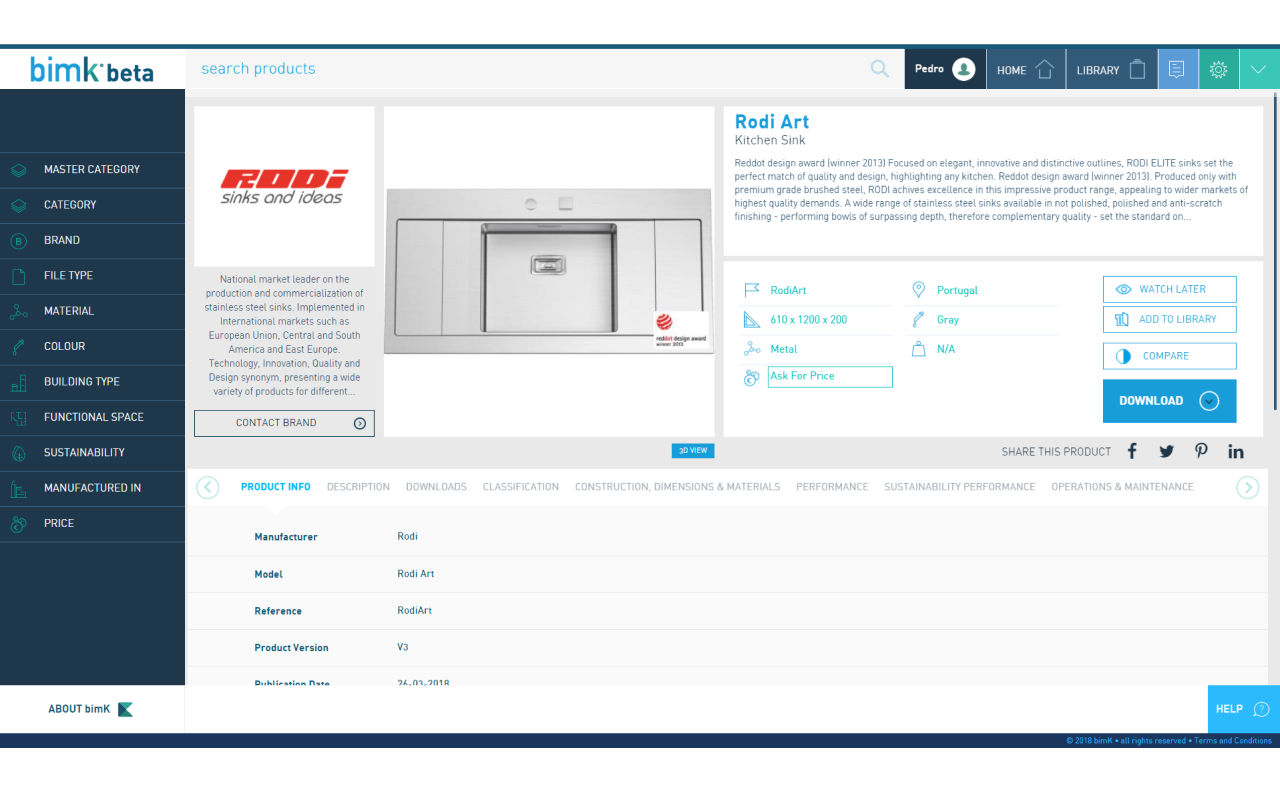Open Building Type filter
Screen dimensions: 1280x800
coord(92,382)
